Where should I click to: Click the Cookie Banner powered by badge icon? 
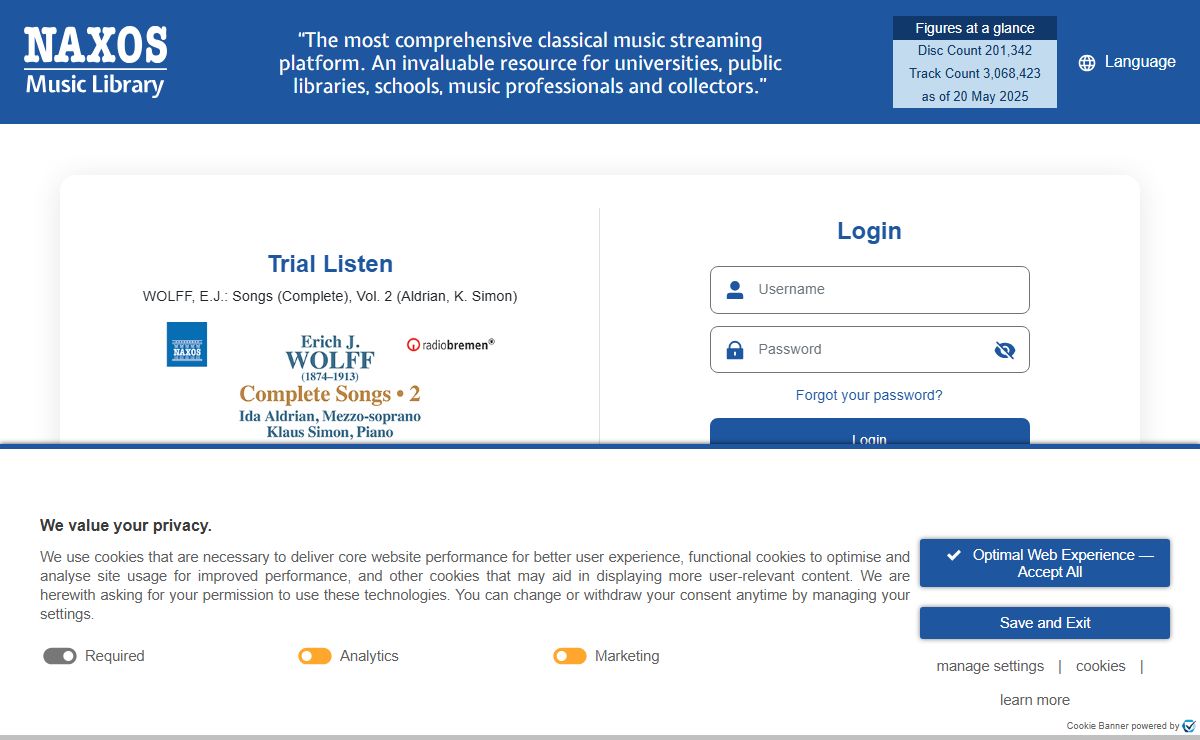click(1189, 725)
